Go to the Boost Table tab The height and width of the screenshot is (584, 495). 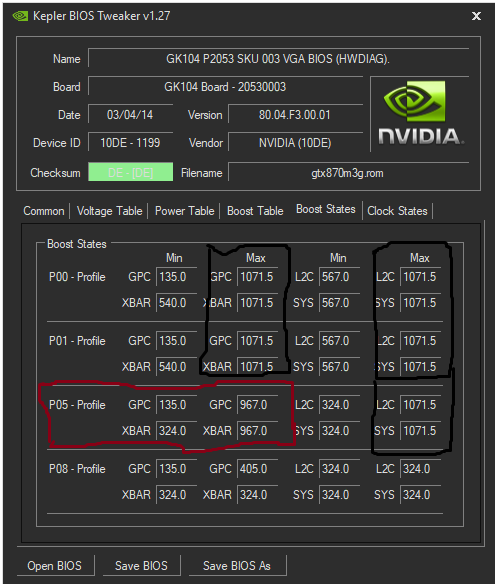pyautogui.click(x=255, y=211)
